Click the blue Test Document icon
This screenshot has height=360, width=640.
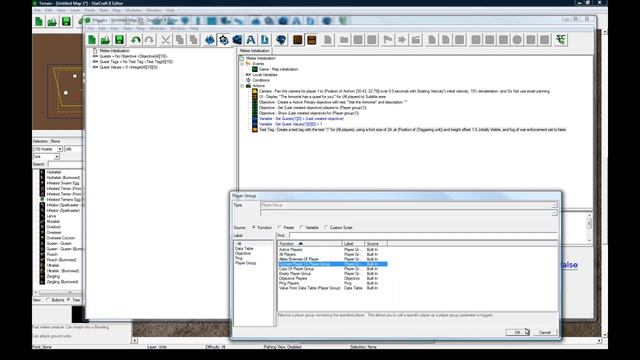281,40
